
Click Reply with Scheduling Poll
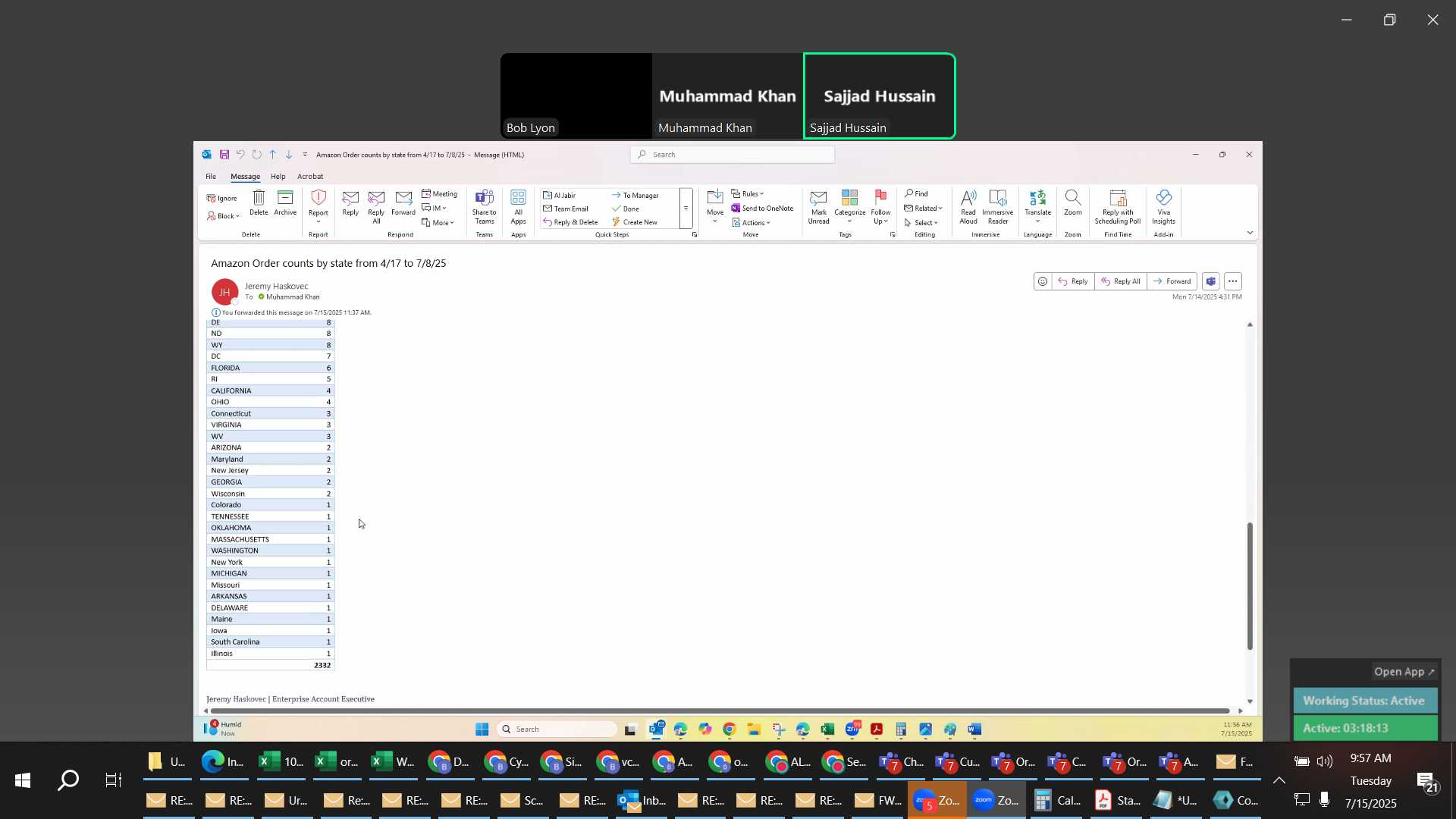[1118, 207]
